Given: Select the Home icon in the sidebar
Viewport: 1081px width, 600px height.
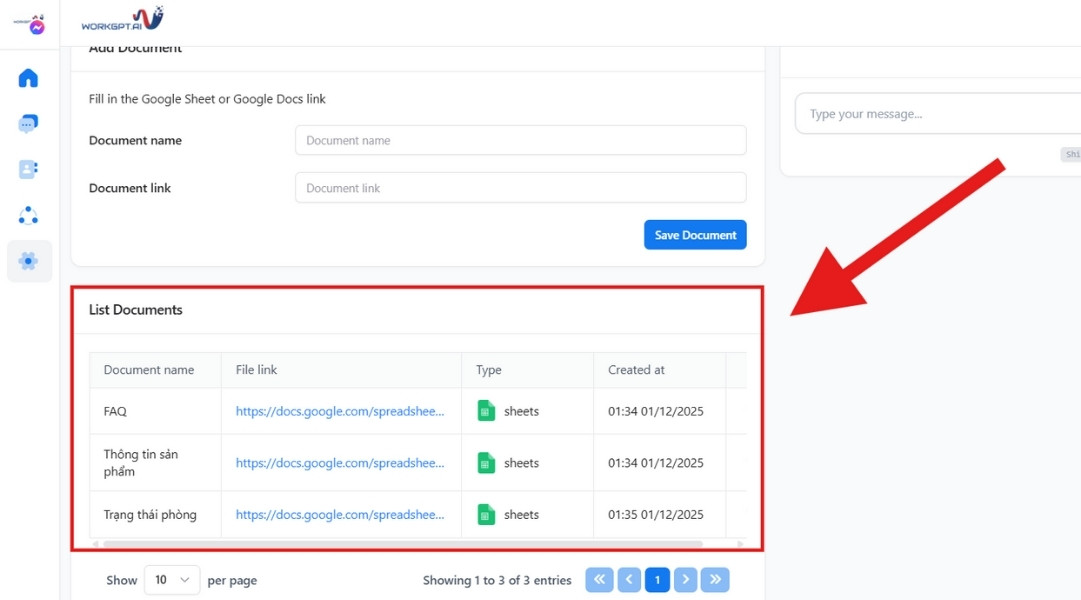Looking at the screenshot, I should (28, 77).
